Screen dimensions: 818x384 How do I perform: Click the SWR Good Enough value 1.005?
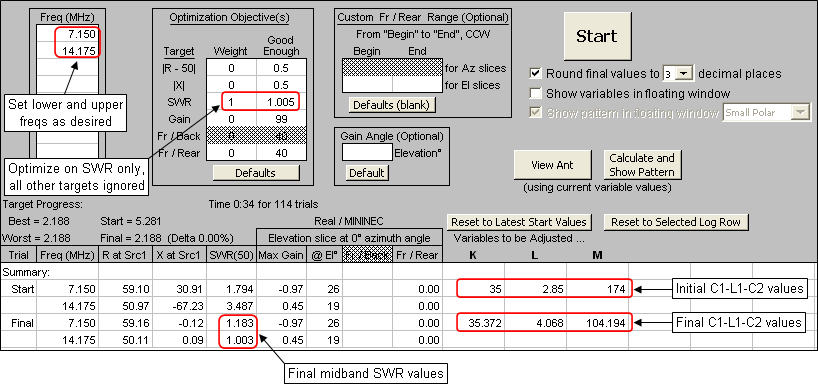pos(282,102)
